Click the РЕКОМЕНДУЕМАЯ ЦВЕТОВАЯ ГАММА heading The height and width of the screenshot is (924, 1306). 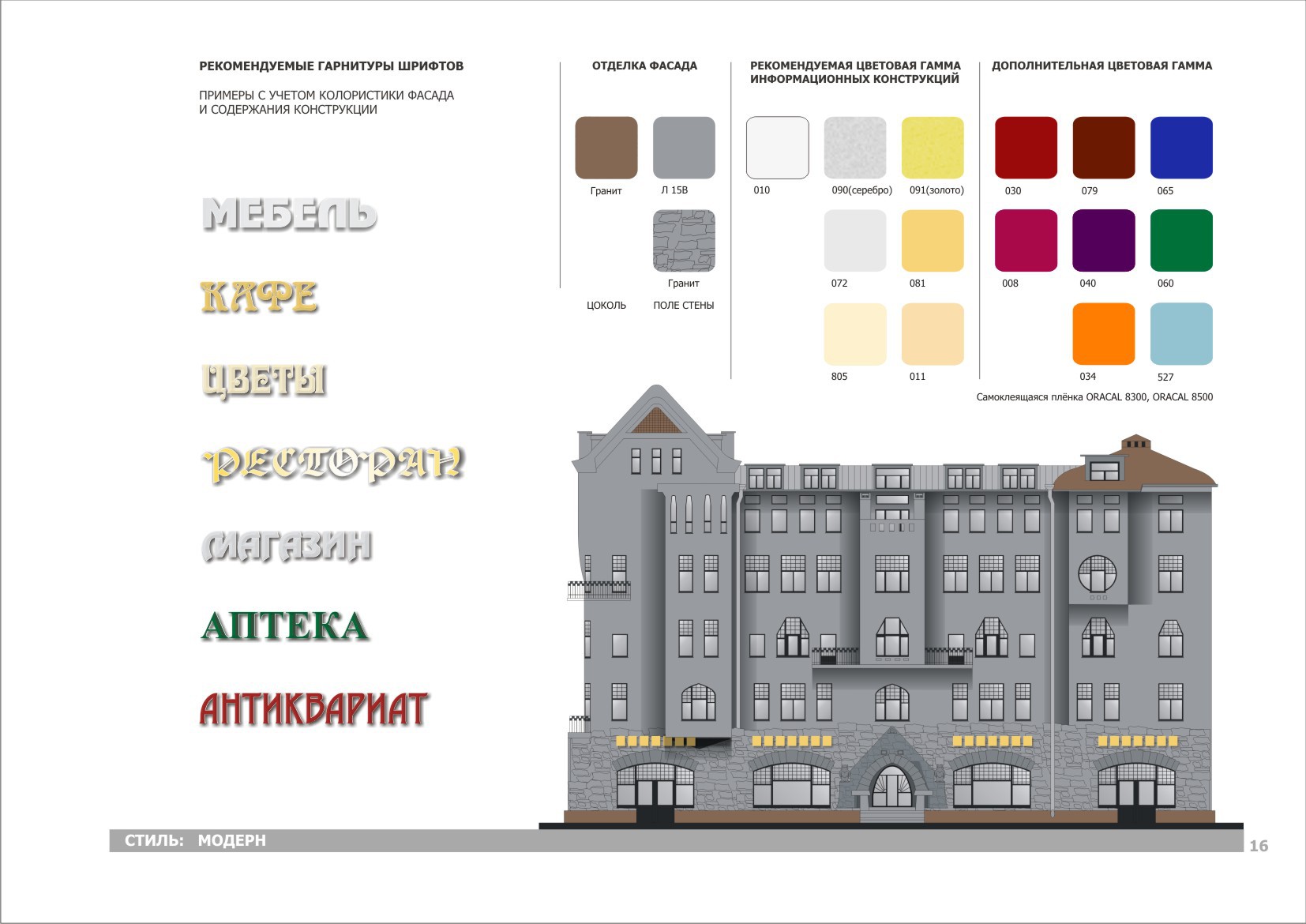click(855, 72)
